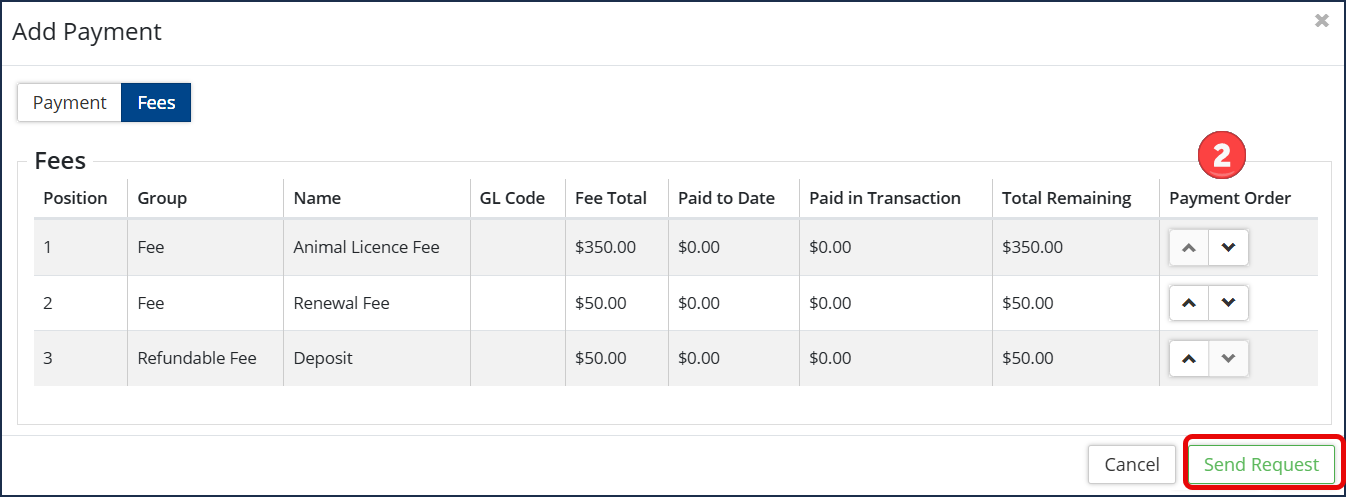Click the red step 2 marker
Screen dimensions: 1346x497
(1221, 156)
